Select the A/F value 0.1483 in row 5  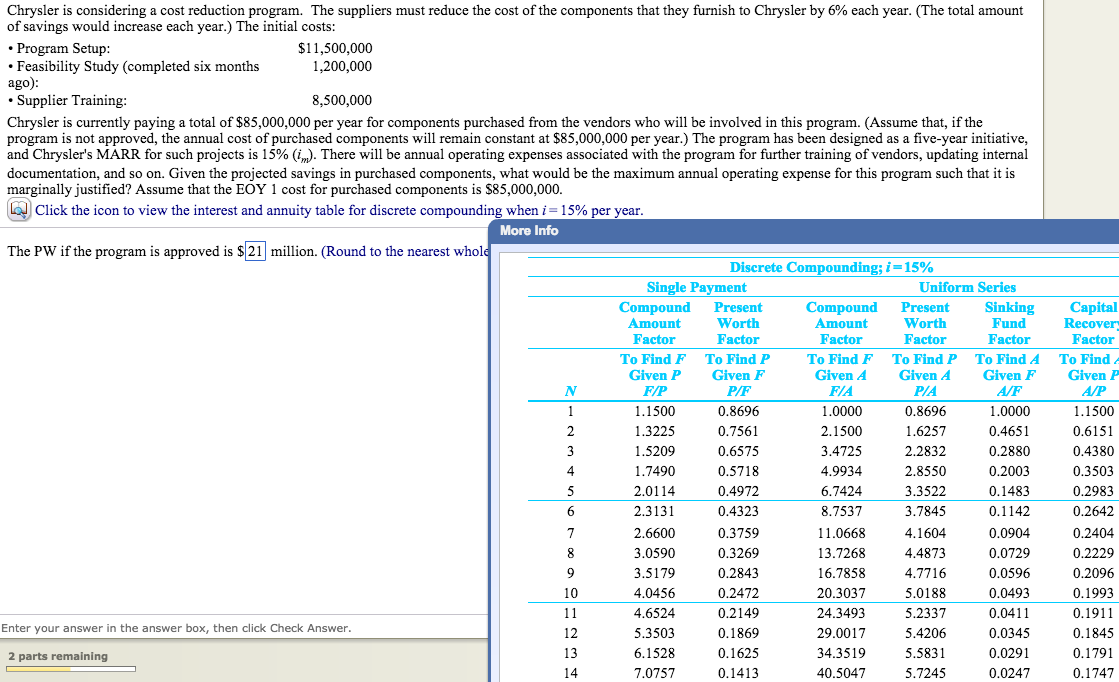point(1009,491)
